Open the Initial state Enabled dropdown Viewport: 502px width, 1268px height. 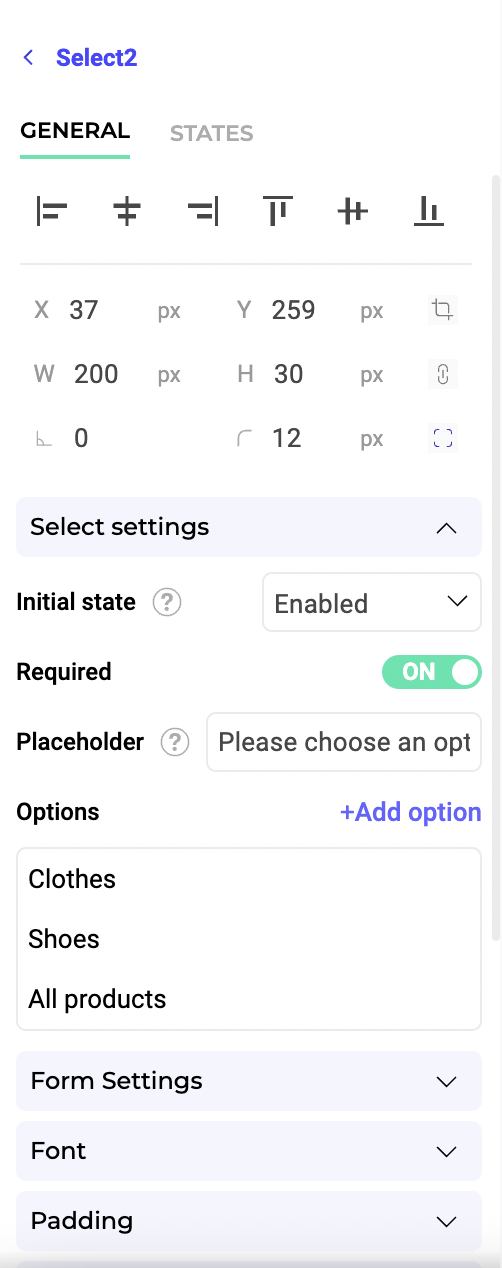372,602
